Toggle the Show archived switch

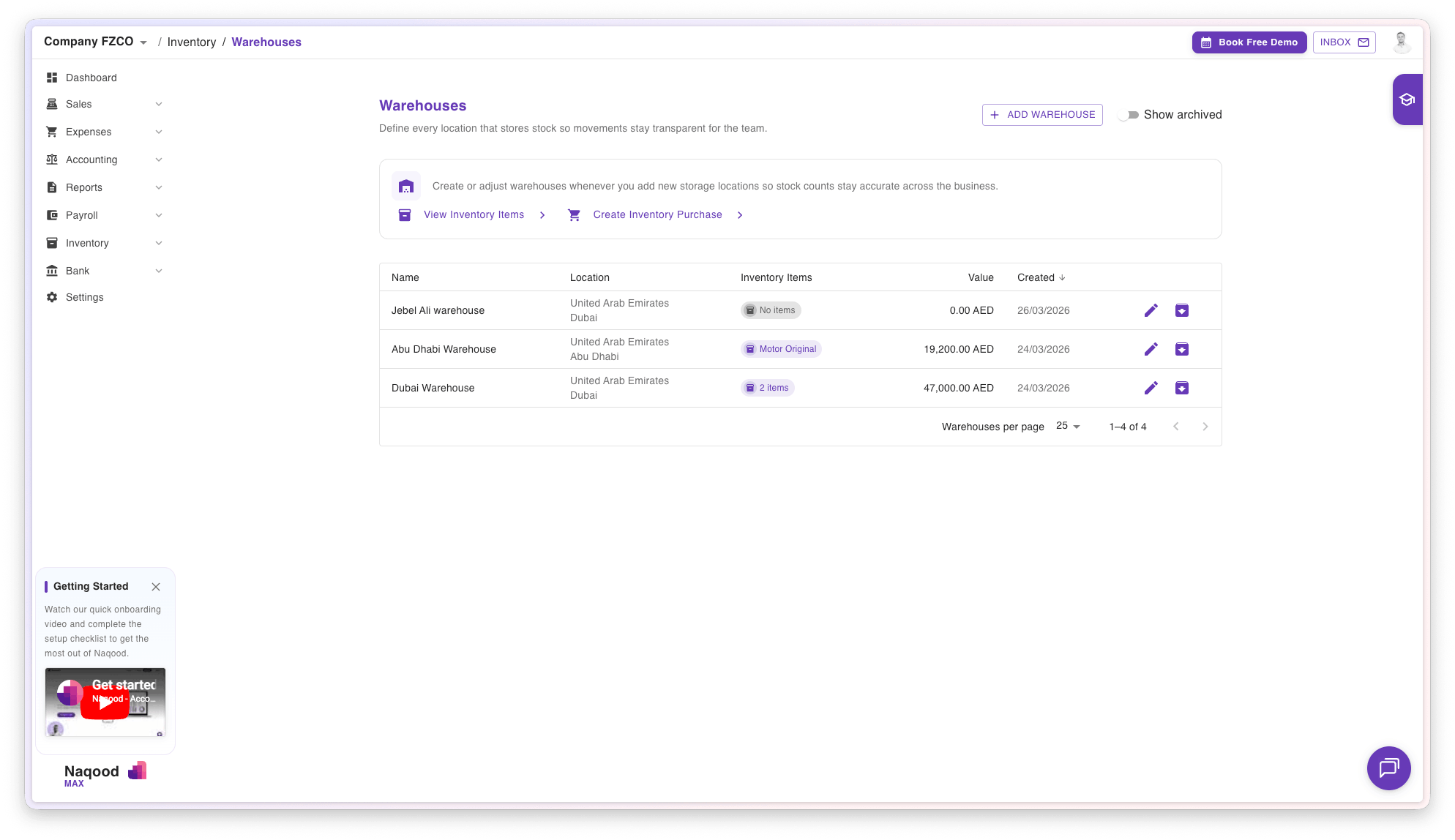(1129, 115)
